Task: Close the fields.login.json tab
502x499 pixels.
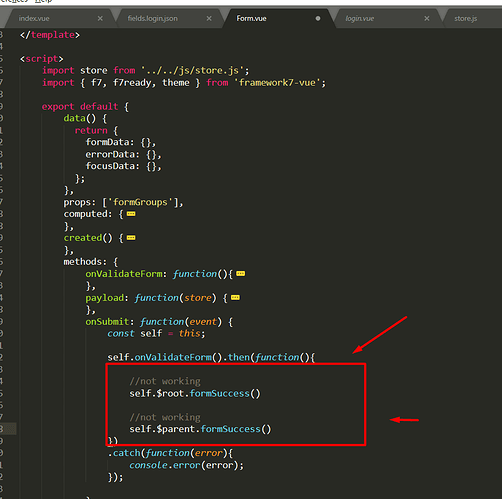Action: [209, 18]
